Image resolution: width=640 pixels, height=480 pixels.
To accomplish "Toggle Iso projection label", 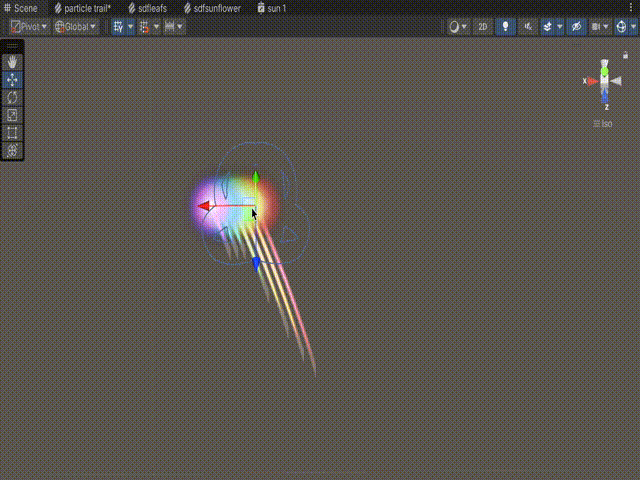I will pyautogui.click(x=602, y=124).
